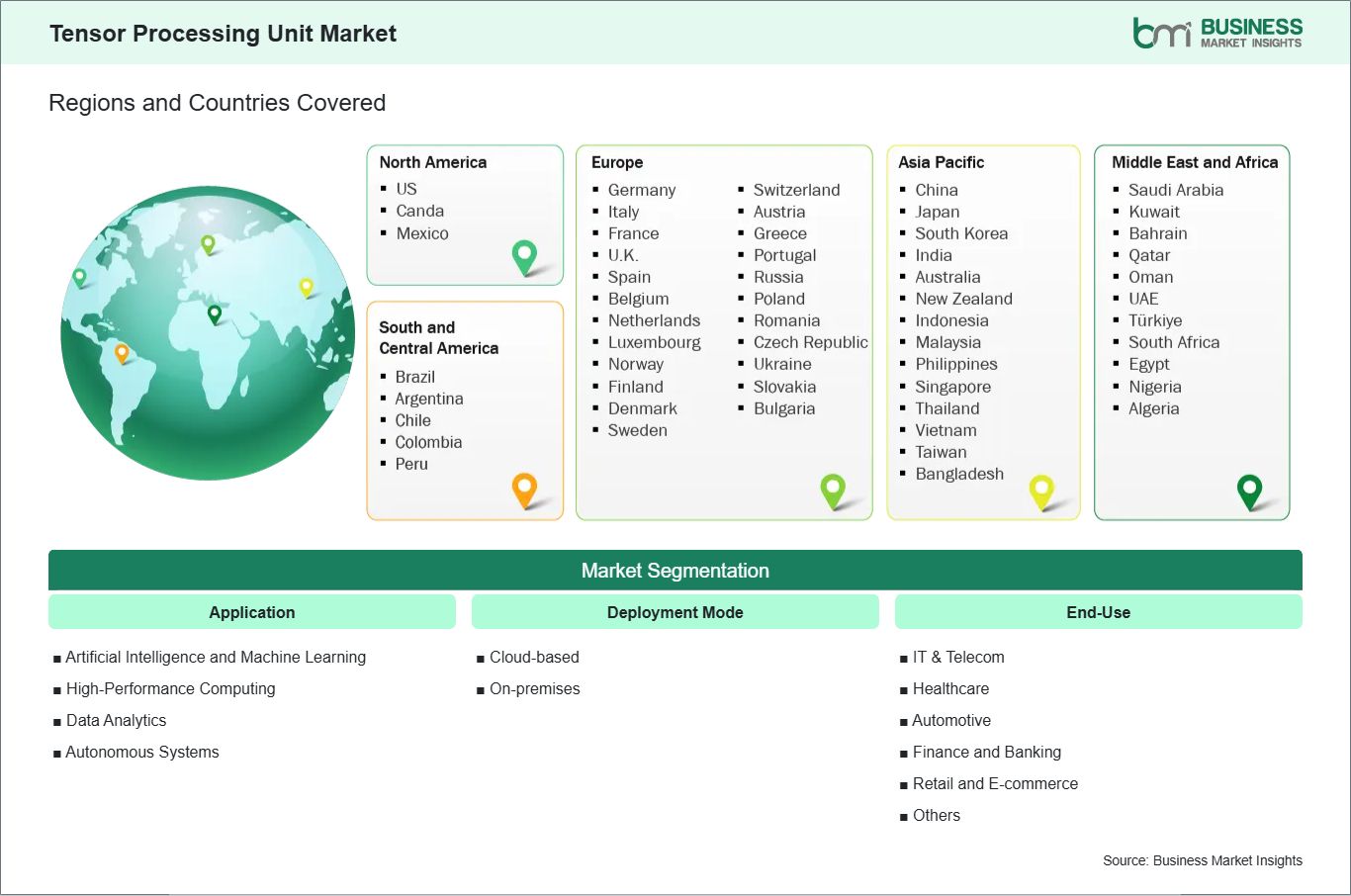Click 'High-Performance Computing' item
1351x896 pixels.
(170, 688)
